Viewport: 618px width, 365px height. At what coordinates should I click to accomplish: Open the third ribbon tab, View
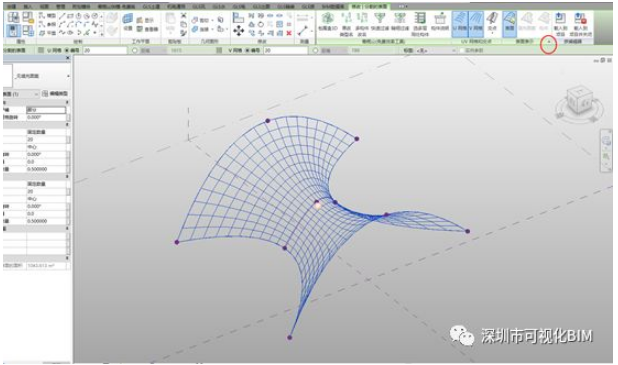(44, 6)
